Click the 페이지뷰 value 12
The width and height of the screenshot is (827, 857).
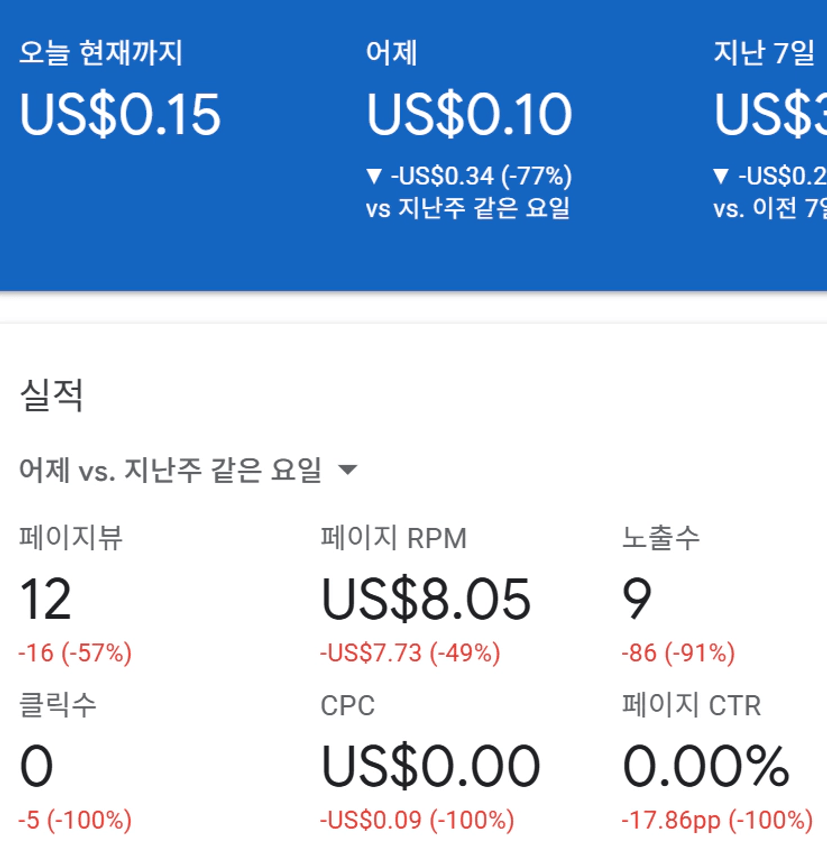(46, 599)
